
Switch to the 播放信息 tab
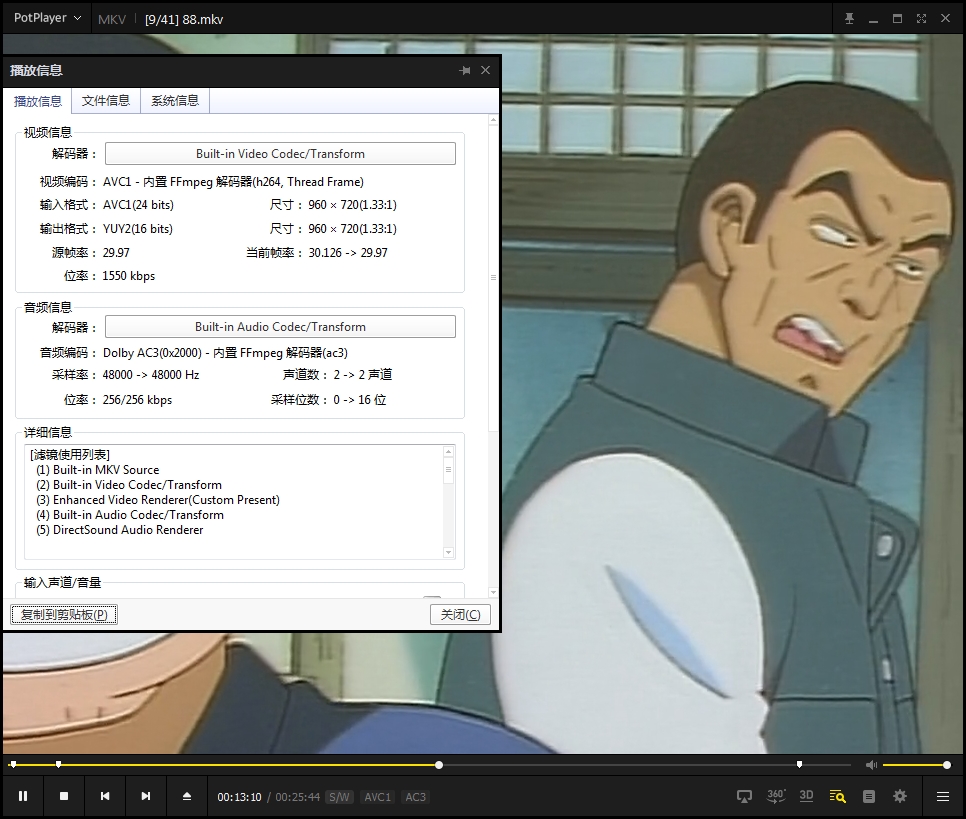pos(38,101)
